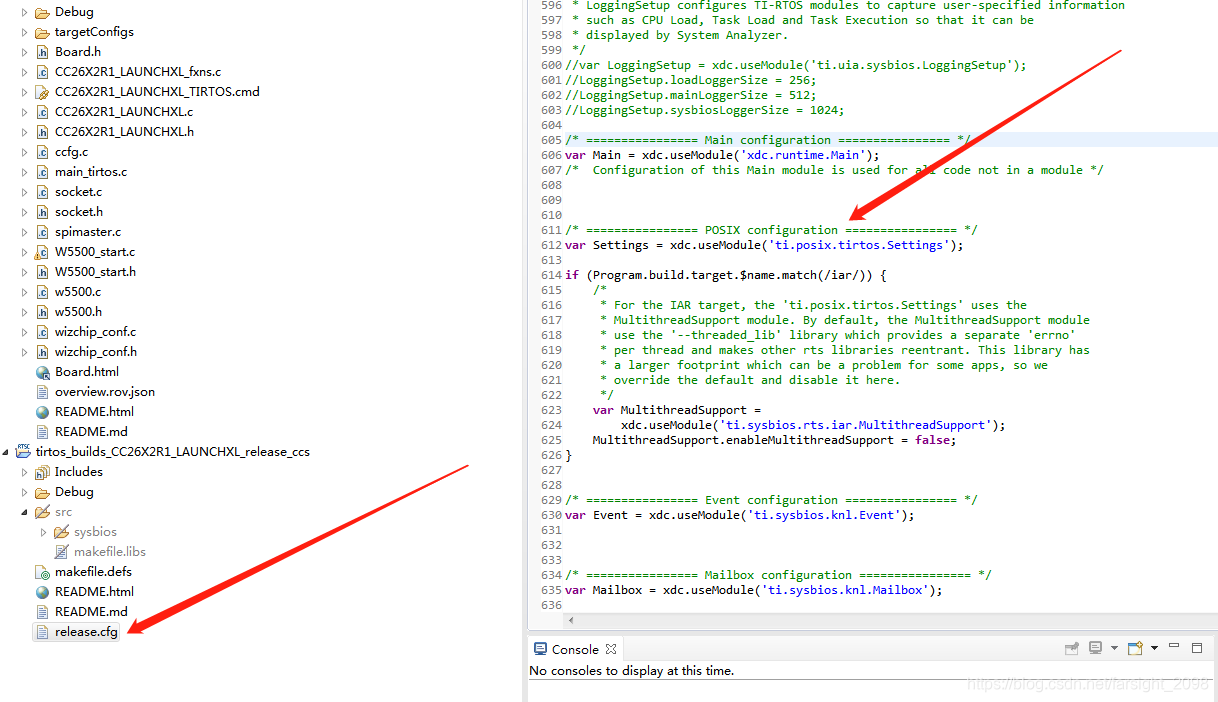Screen dimensions: 1218x702
Task: Click the 'MultithreadSupport.enableMultithreadSupport = false;' line
Action: point(774,440)
